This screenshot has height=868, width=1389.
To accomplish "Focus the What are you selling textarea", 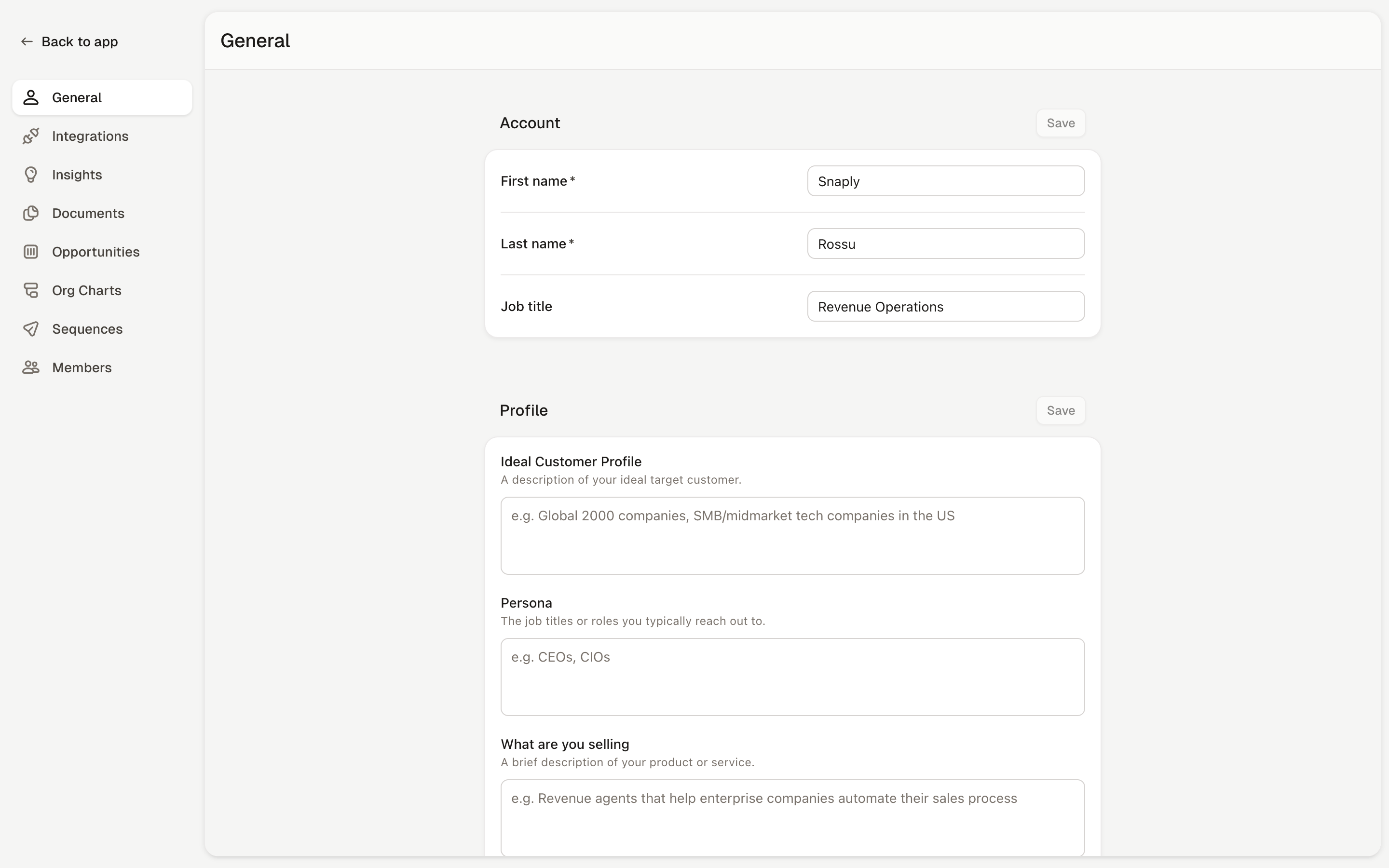I will pyautogui.click(x=792, y=817).
